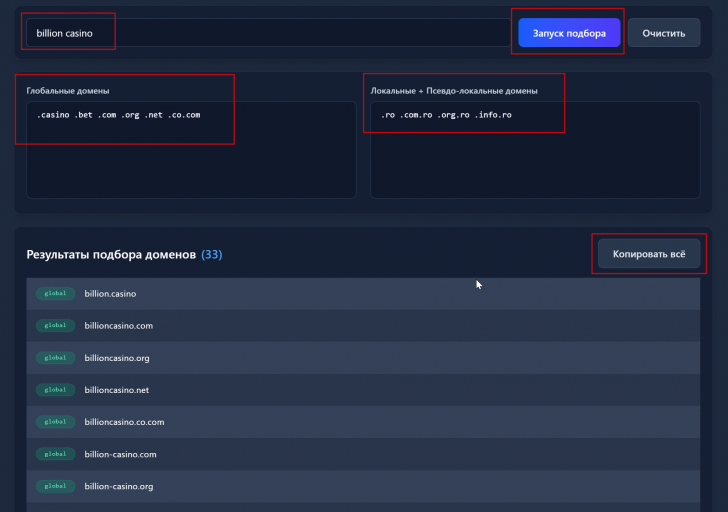Click the 'billion casino' search input field

pos(268,33)
